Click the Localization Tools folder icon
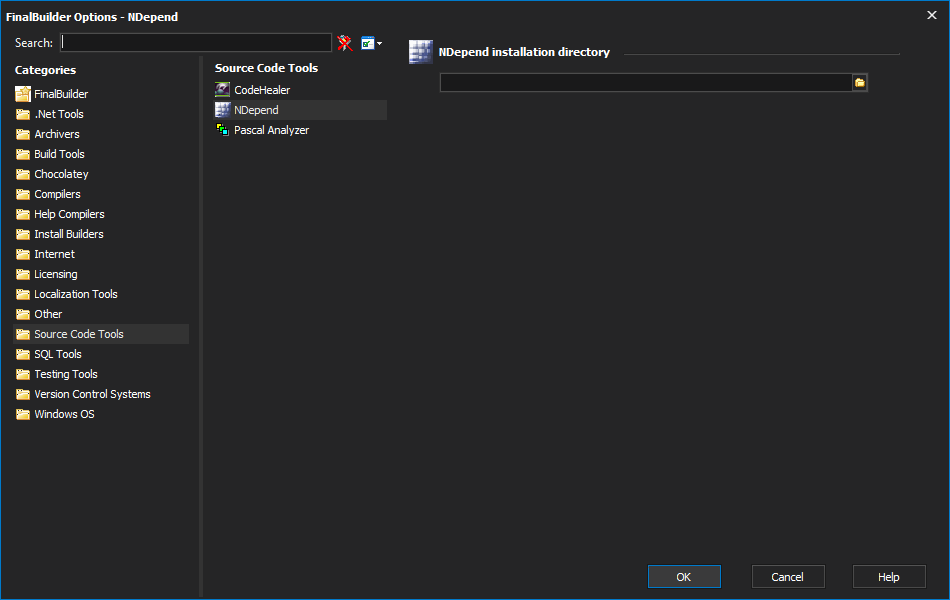The height and width of the screenshot is (600, 950). tap(23, 294)
